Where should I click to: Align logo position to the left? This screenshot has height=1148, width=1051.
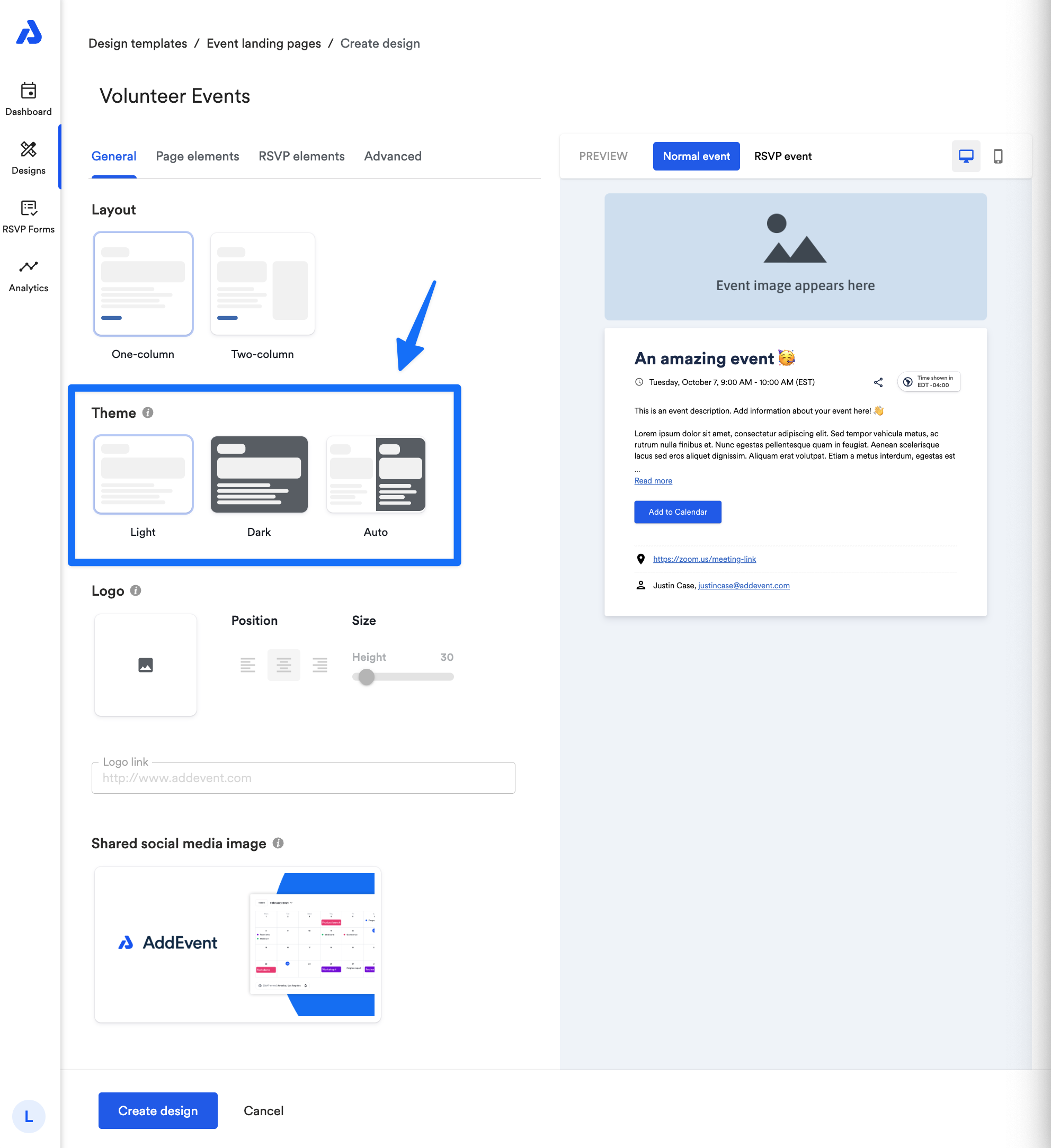click(x=248, y=665)
